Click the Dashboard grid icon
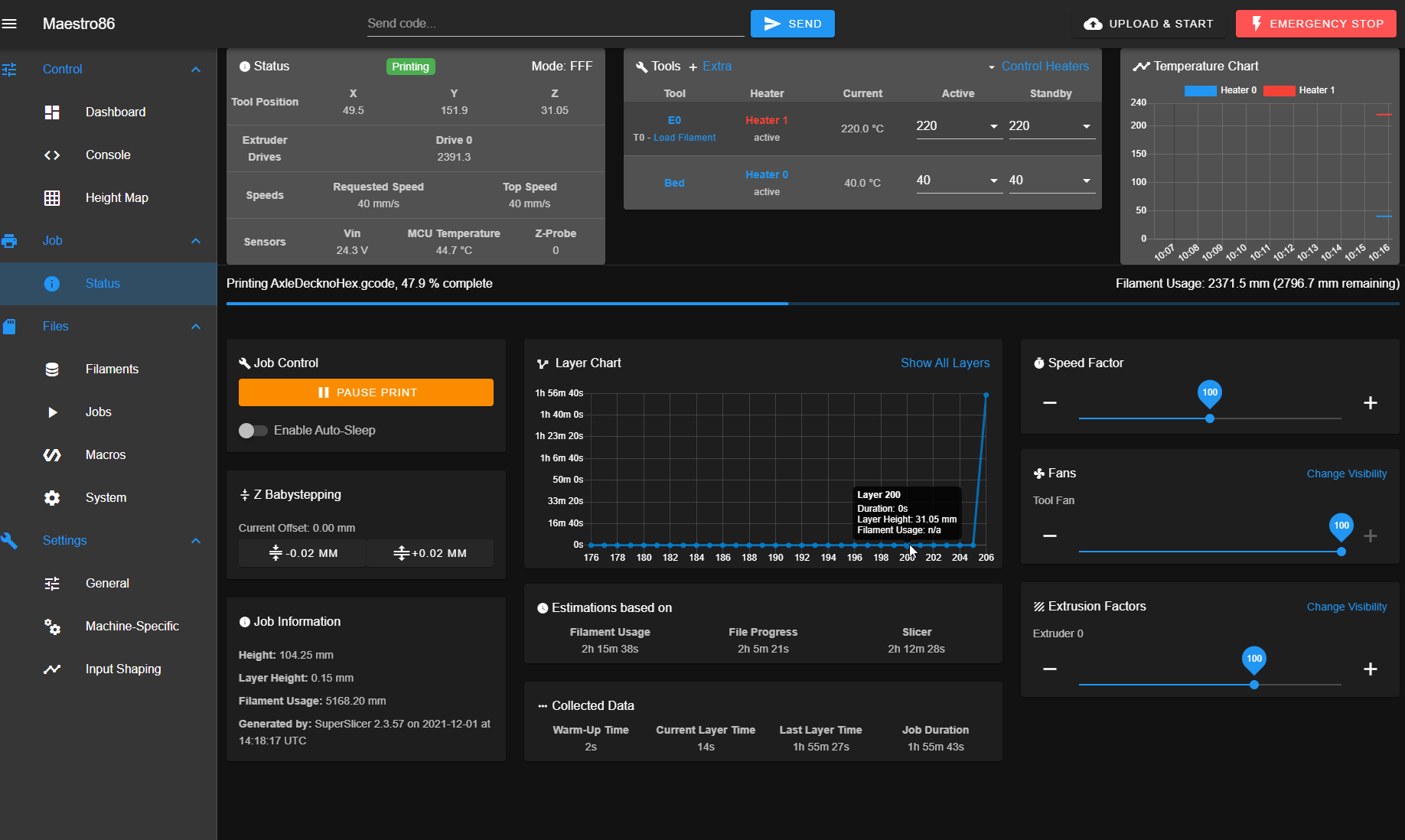This screenshot has width=1405, height=840. (x=52, y=112)
